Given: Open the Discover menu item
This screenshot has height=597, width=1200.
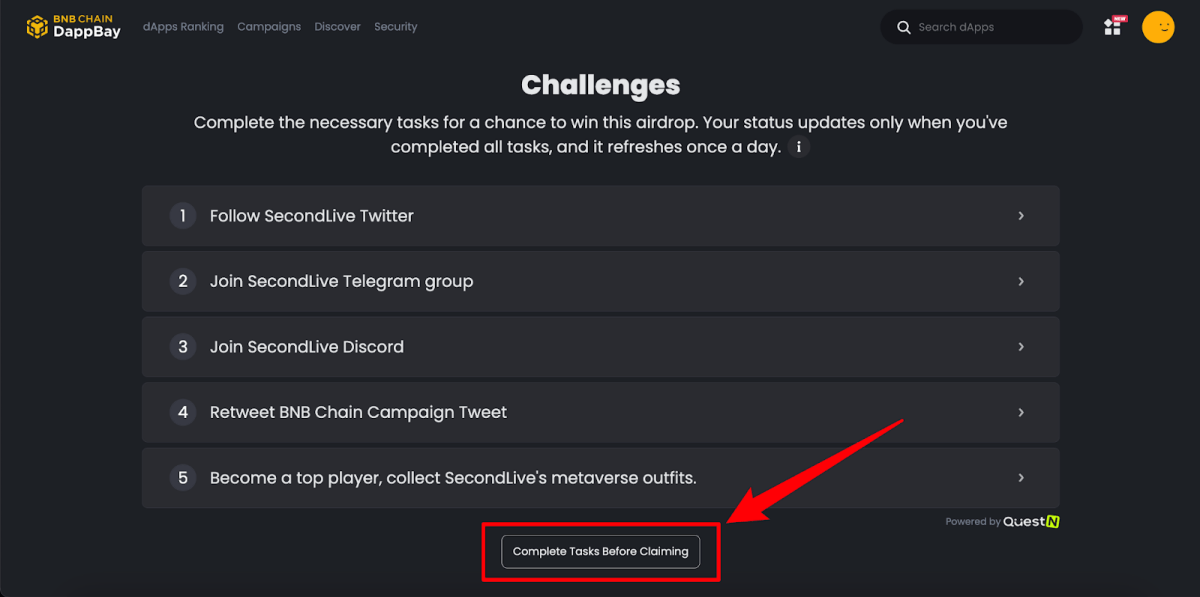Looking at the screenshot, I should (x=337, y=27).
